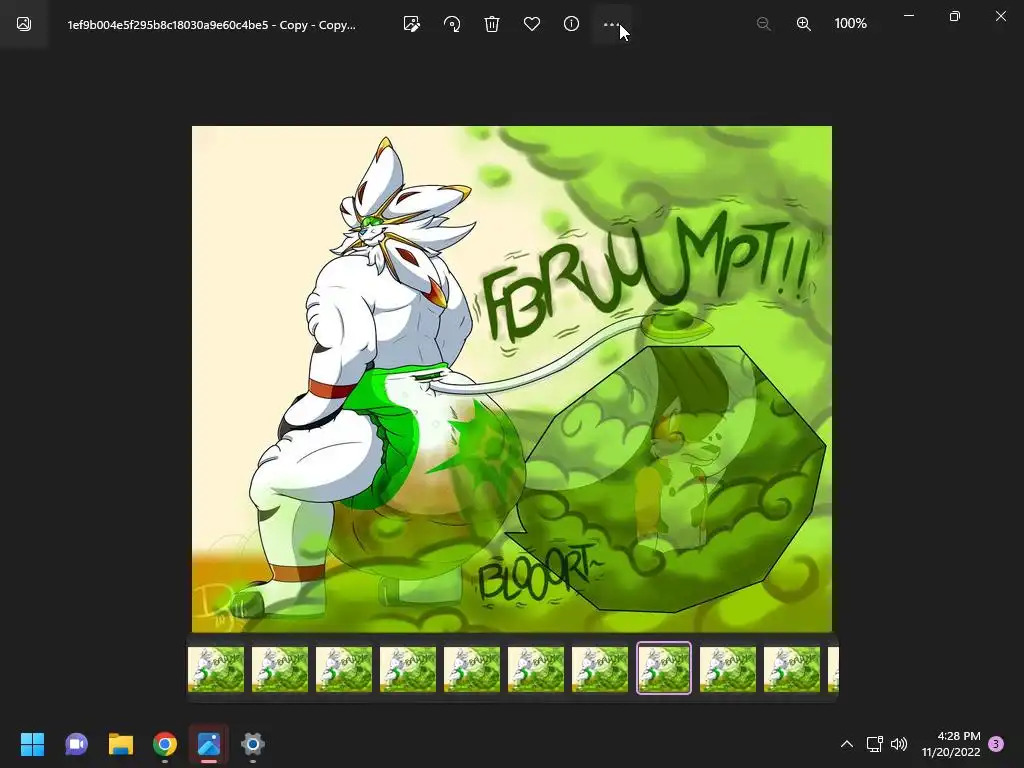Click the zoom in magnifier icon
The height and width of the screenshot is (768, 1024).
(x=804, y=24)
